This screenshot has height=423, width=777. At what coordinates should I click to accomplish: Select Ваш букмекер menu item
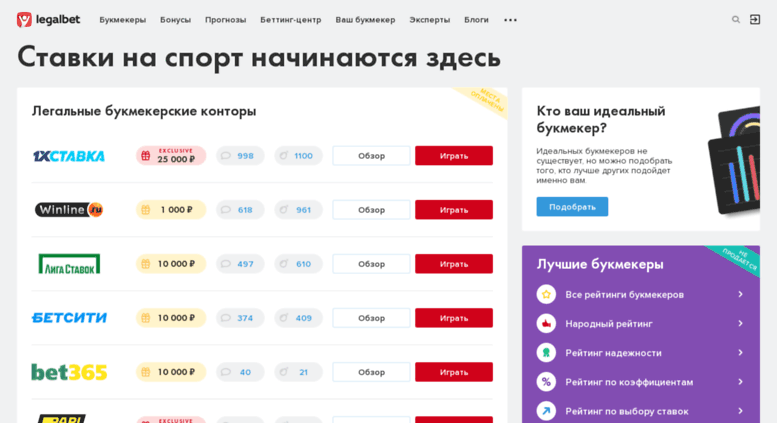tap(365, 20)
